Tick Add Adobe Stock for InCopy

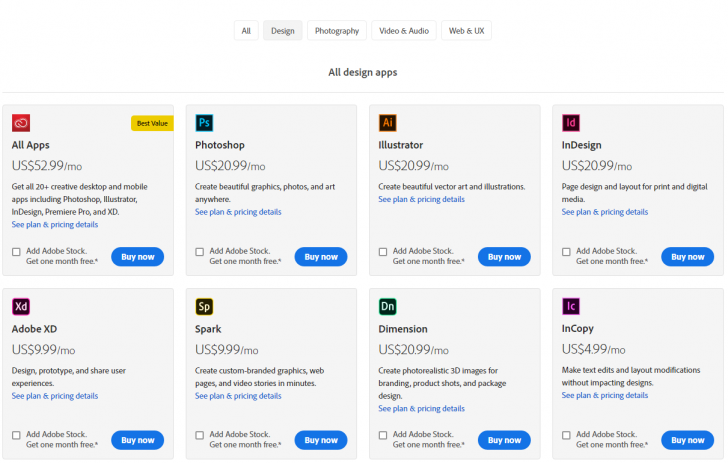click(566, 435)
